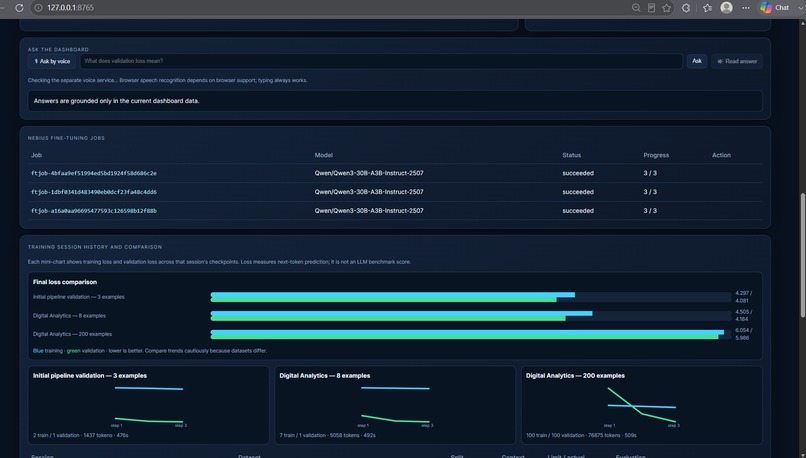Click text 7 train / 1 validation · 5058 tokens

(327, 435)
